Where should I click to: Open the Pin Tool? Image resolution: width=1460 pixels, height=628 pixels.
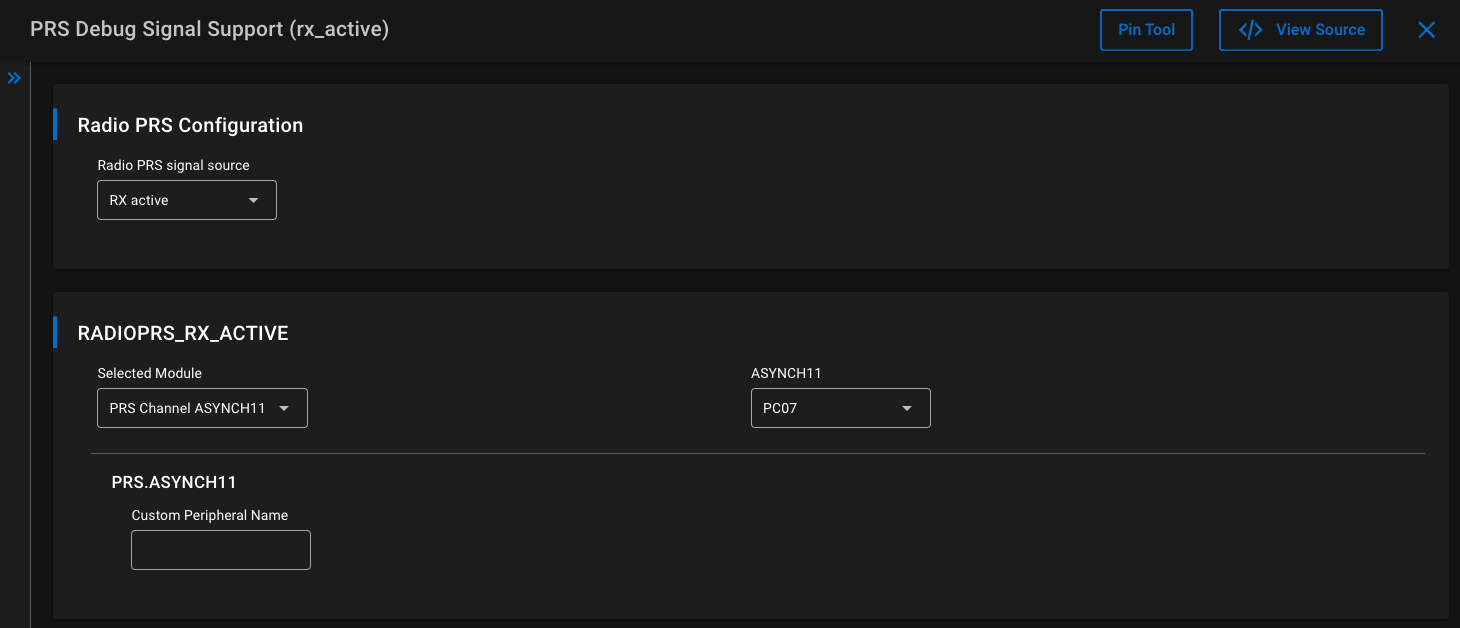click(1146, 30)
